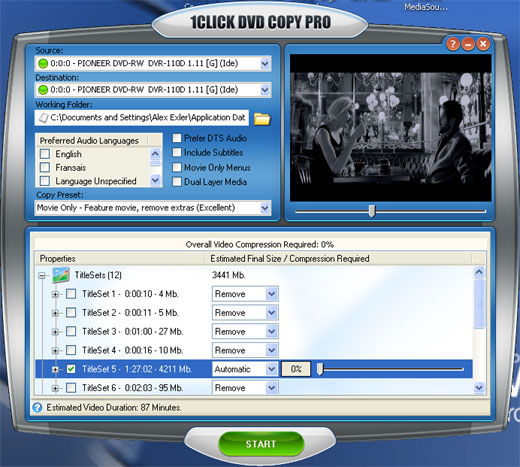Expand the TitleSet 3 tree node
This screenshot has height=467, width=520.
click(55, 332)
